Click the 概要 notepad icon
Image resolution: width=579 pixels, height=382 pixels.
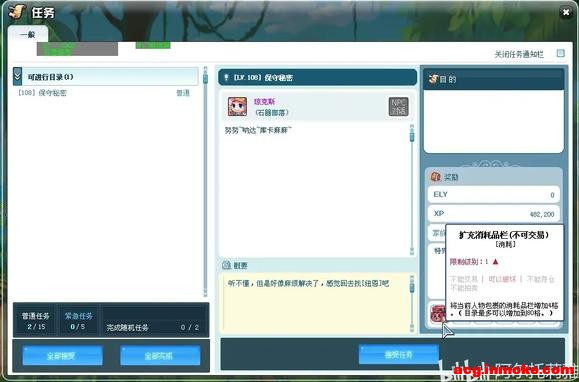coord(227,265)
